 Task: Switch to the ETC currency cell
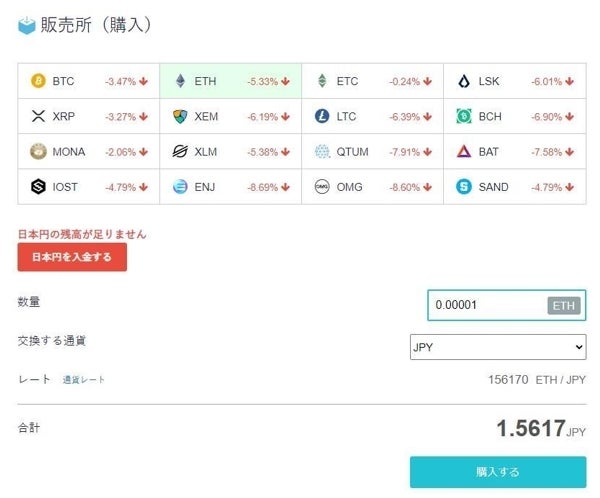(372, 81)
